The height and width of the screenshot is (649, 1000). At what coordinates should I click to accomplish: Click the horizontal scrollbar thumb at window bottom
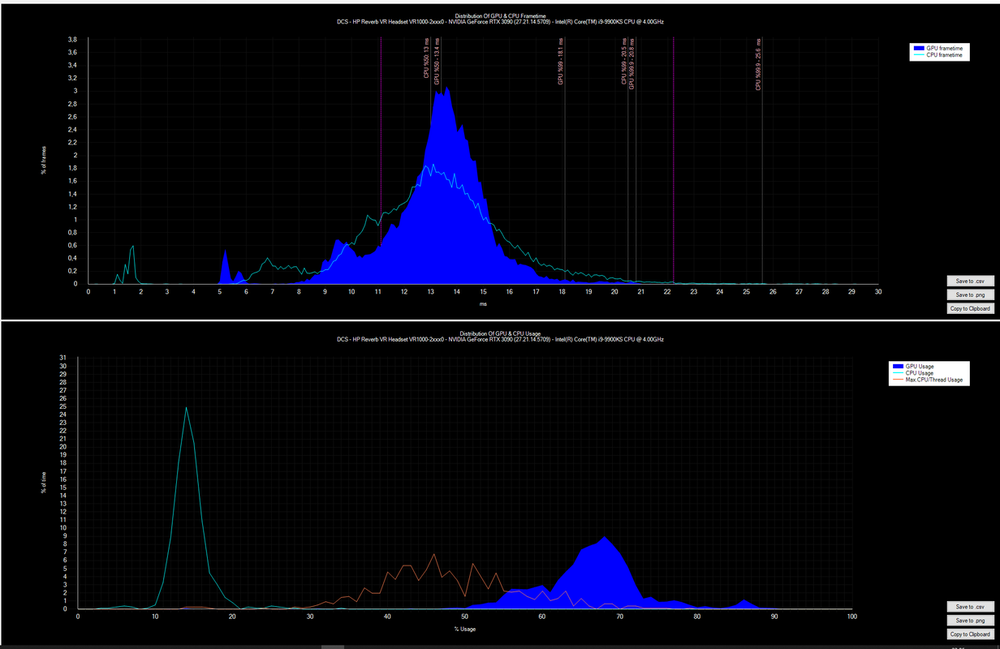332,646
